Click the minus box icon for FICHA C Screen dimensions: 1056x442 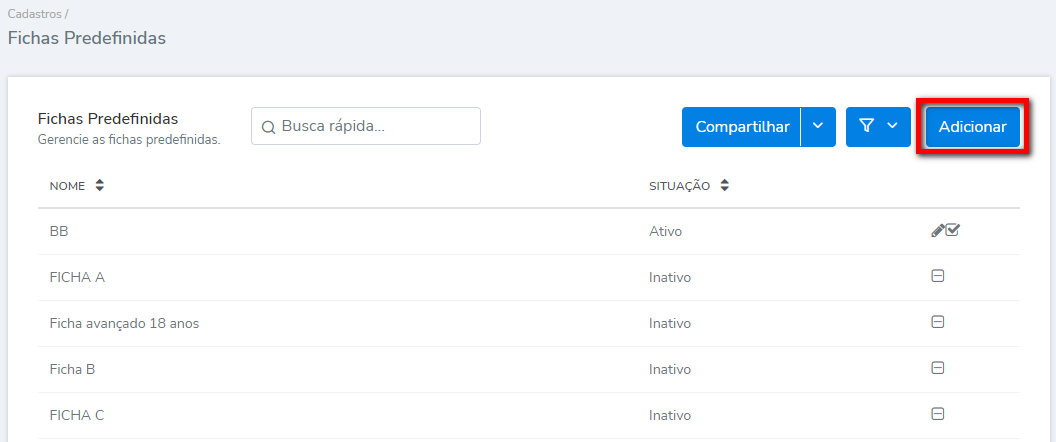(x=938, y=414)
